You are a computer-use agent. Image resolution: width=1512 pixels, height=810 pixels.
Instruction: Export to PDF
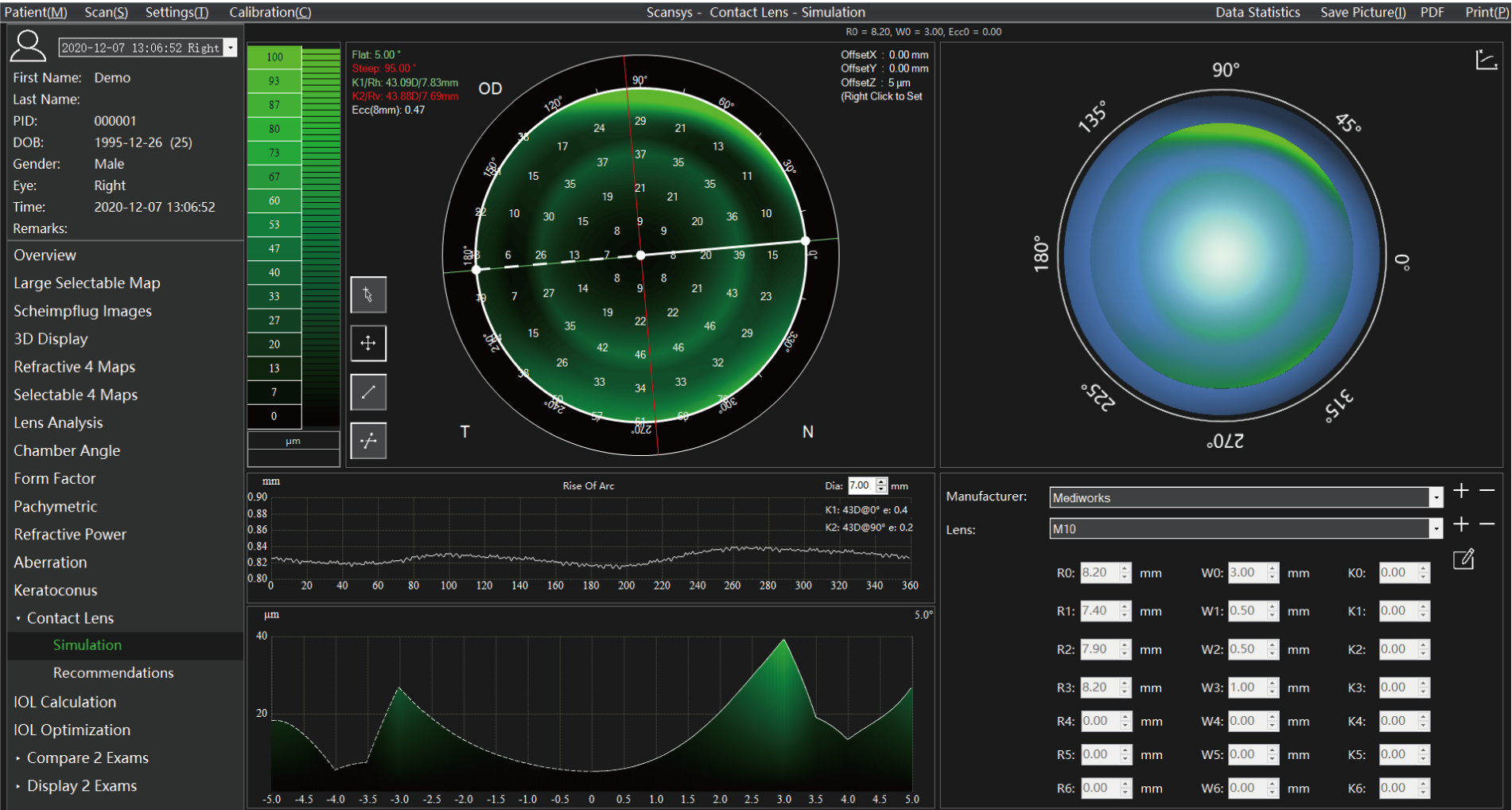pos(1432,12)
